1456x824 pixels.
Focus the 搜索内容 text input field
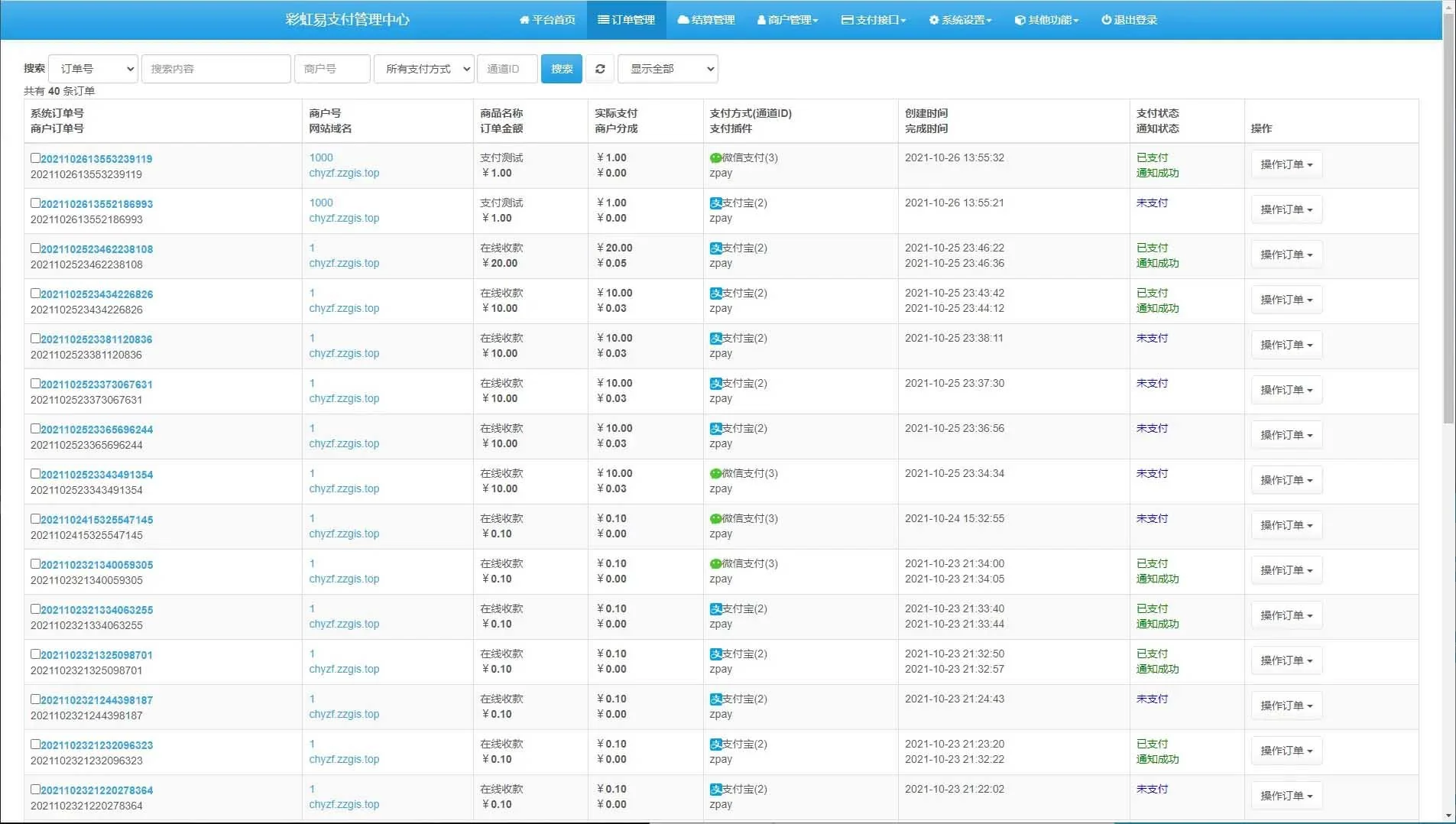216,69
